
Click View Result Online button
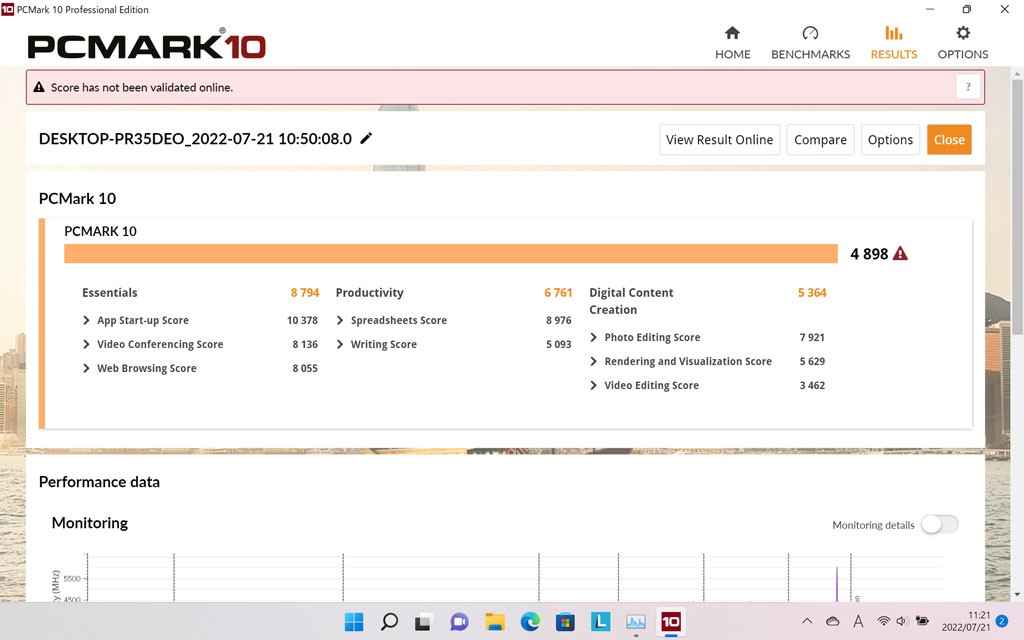click(x=719, y=140)
